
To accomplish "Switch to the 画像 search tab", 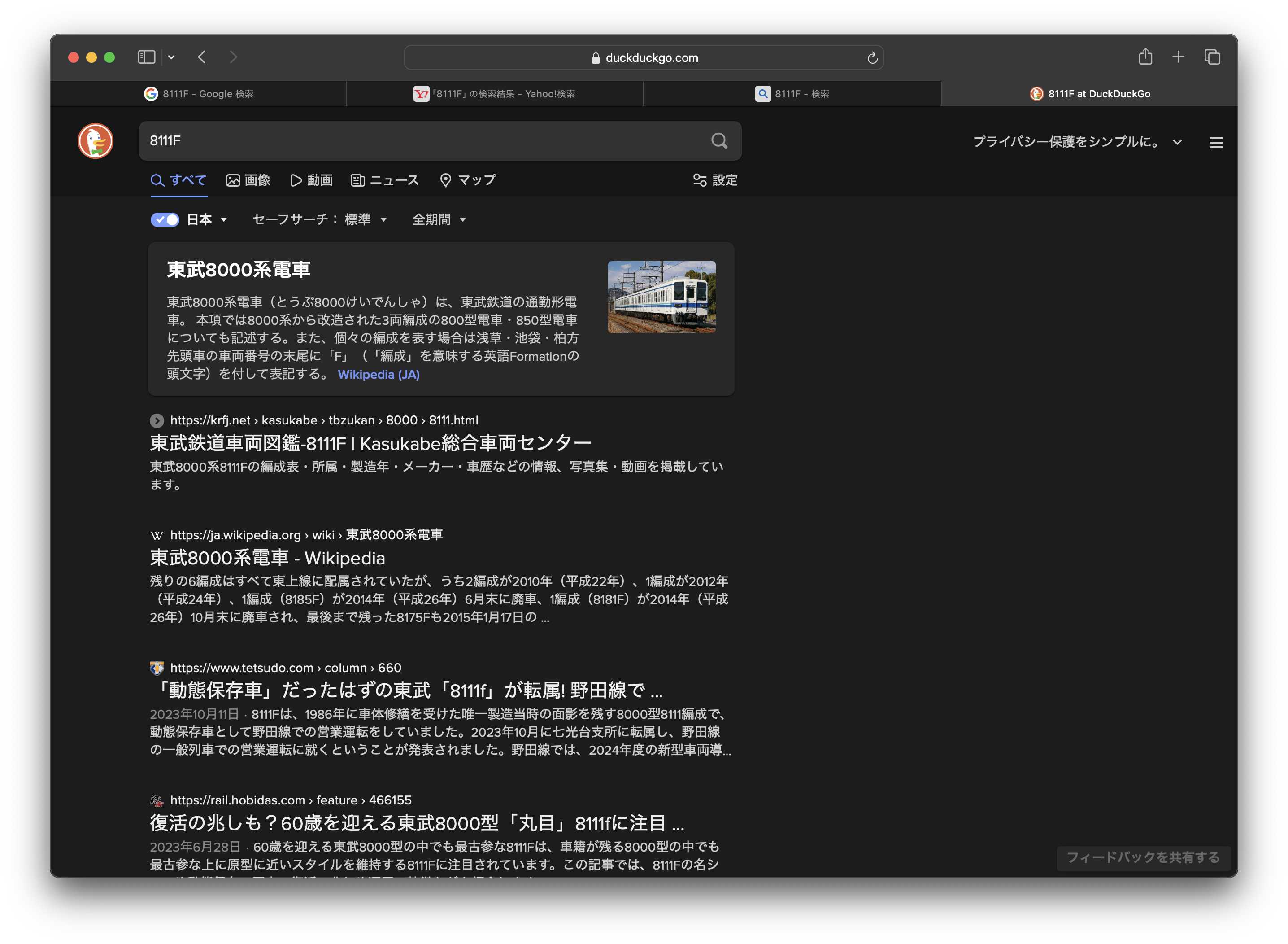I will click(x=248, y=180).
